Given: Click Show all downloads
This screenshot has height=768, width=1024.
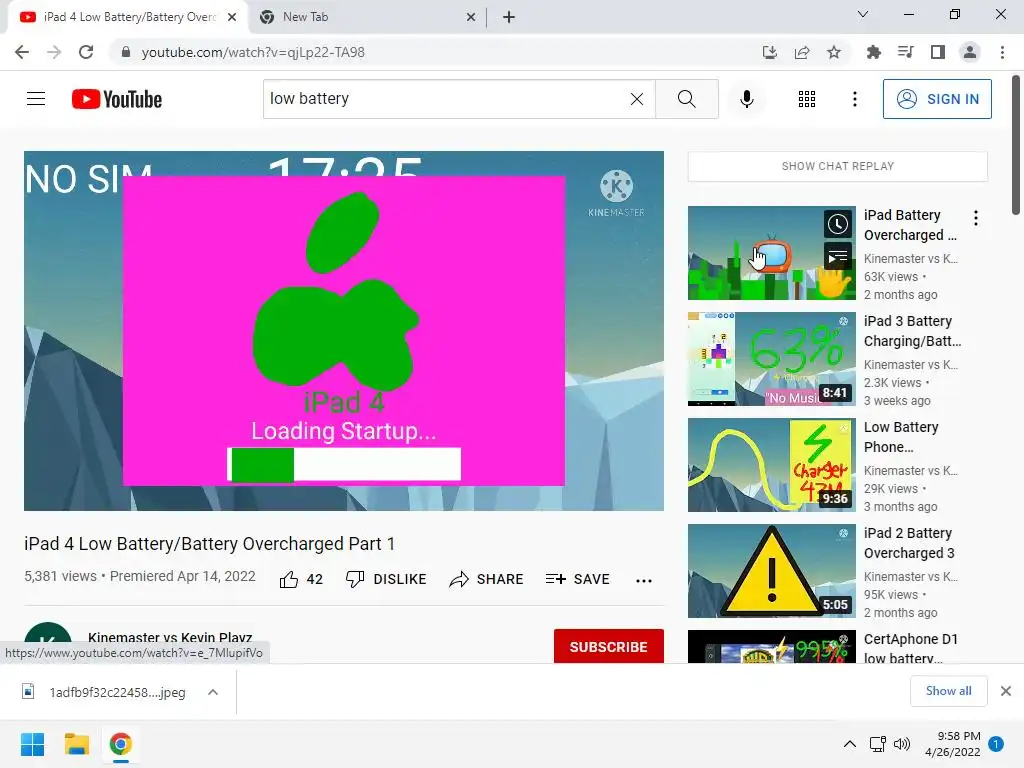Looking at the screenshot, I should click(948, 691).
